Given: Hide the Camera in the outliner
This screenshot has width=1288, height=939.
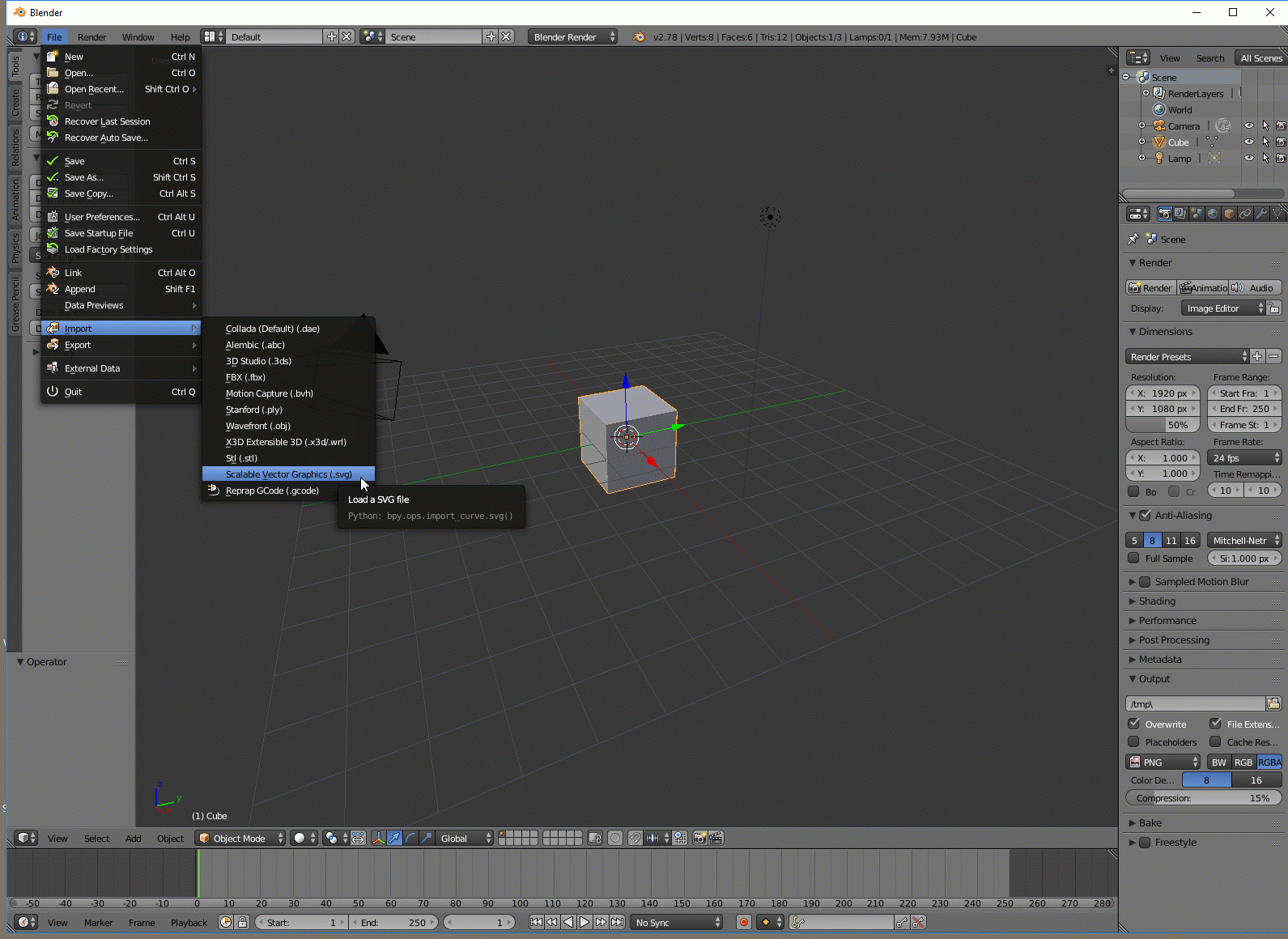Looking at the screenshot, I should [x=1249, y=125].
